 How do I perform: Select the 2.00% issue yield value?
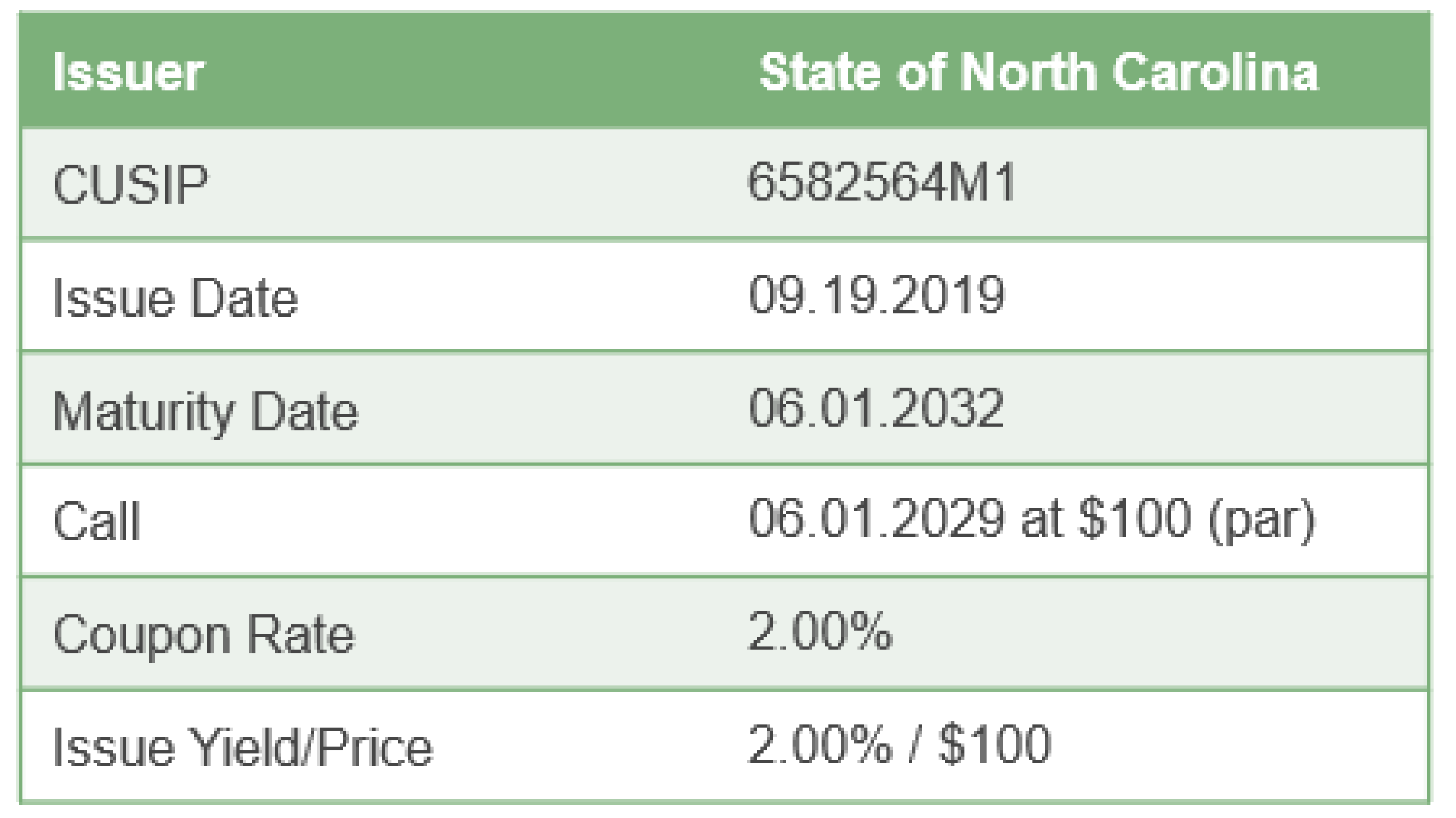click(x=820, y=744)
